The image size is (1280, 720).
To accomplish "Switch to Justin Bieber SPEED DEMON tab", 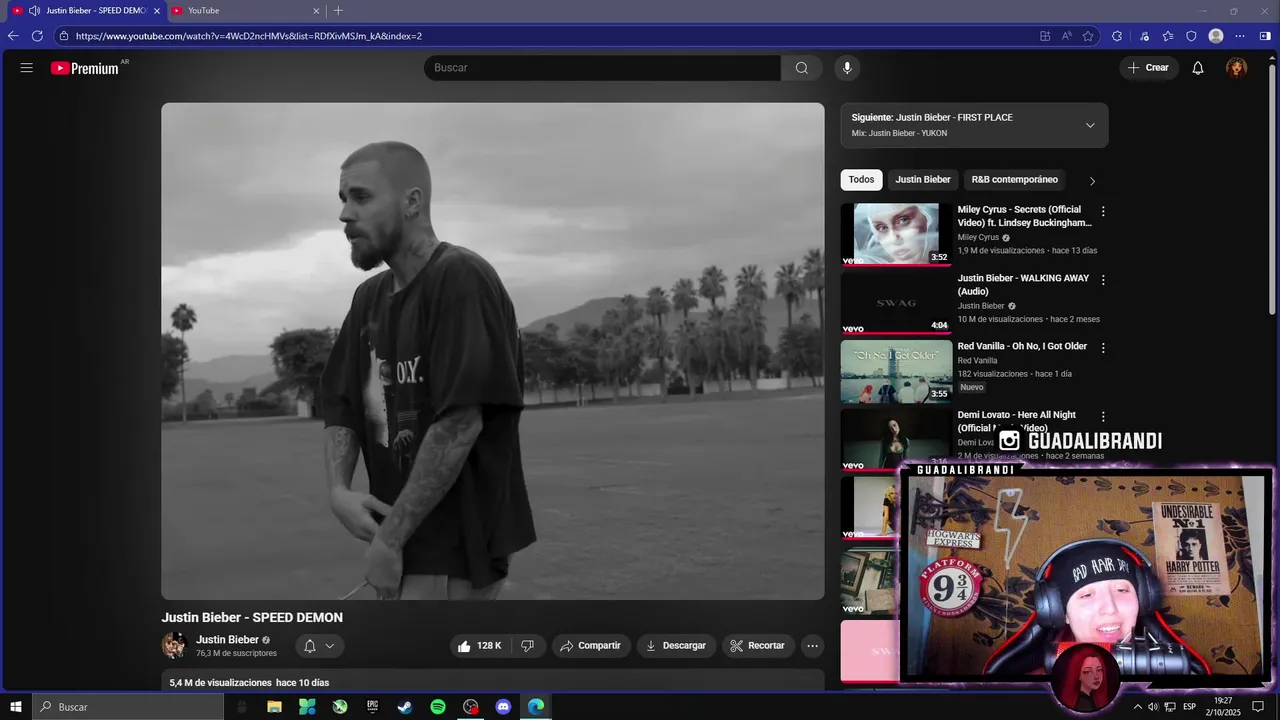I will [86, 10].
